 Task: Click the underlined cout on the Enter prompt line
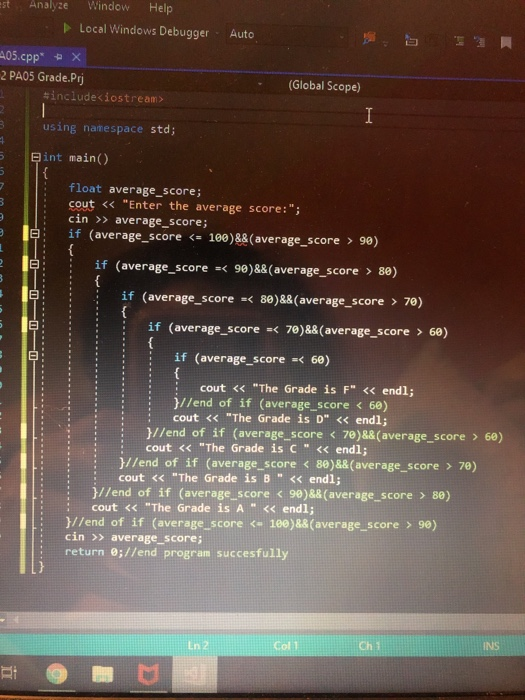coord(81,204)
